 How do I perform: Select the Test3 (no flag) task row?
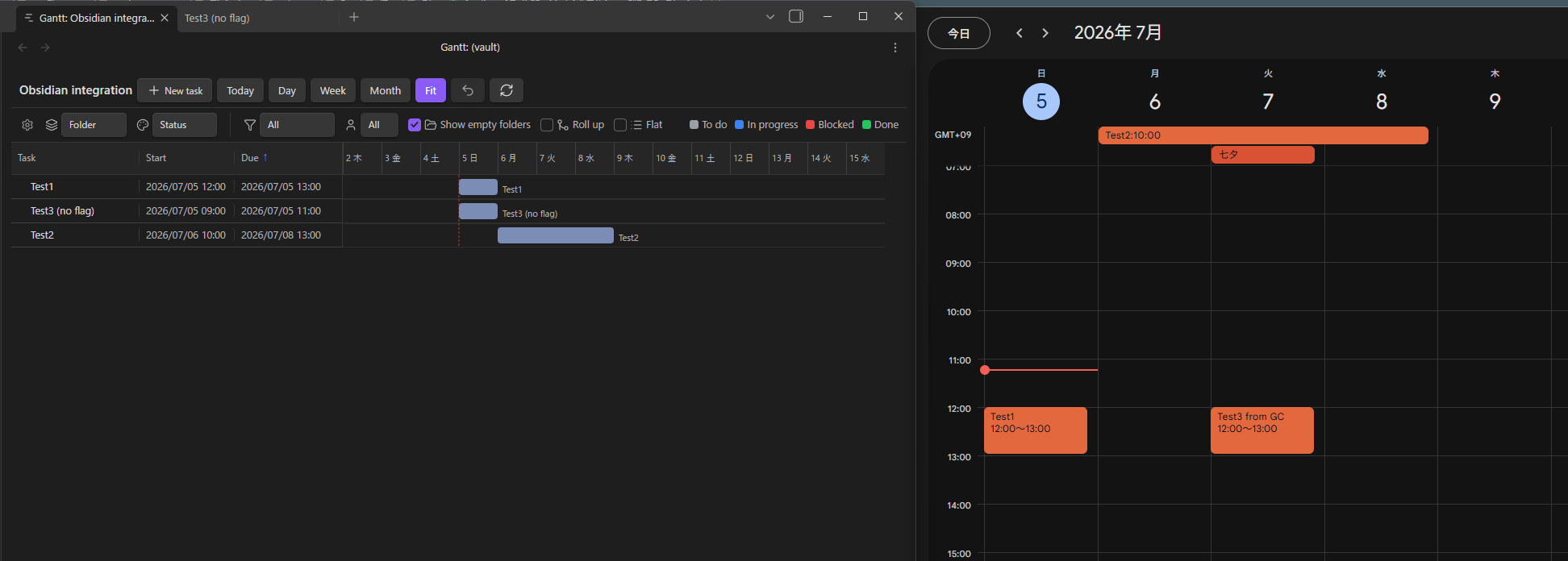coord(177,211)
